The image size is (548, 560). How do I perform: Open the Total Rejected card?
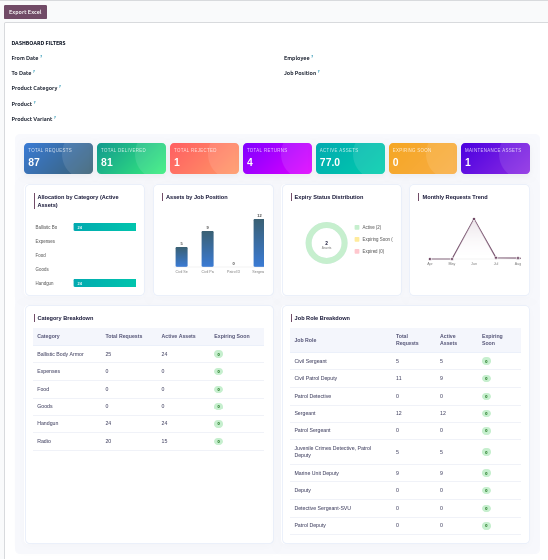tap(204, 159)
